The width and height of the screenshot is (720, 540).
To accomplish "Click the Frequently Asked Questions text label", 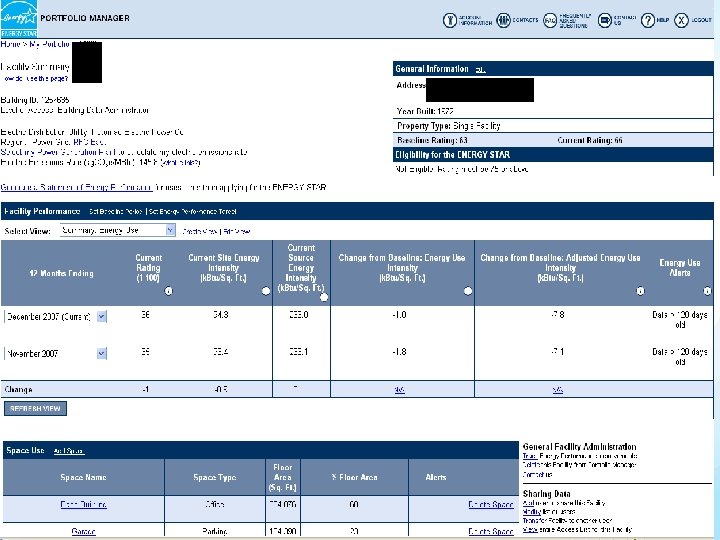I will [x=575, y=21].
